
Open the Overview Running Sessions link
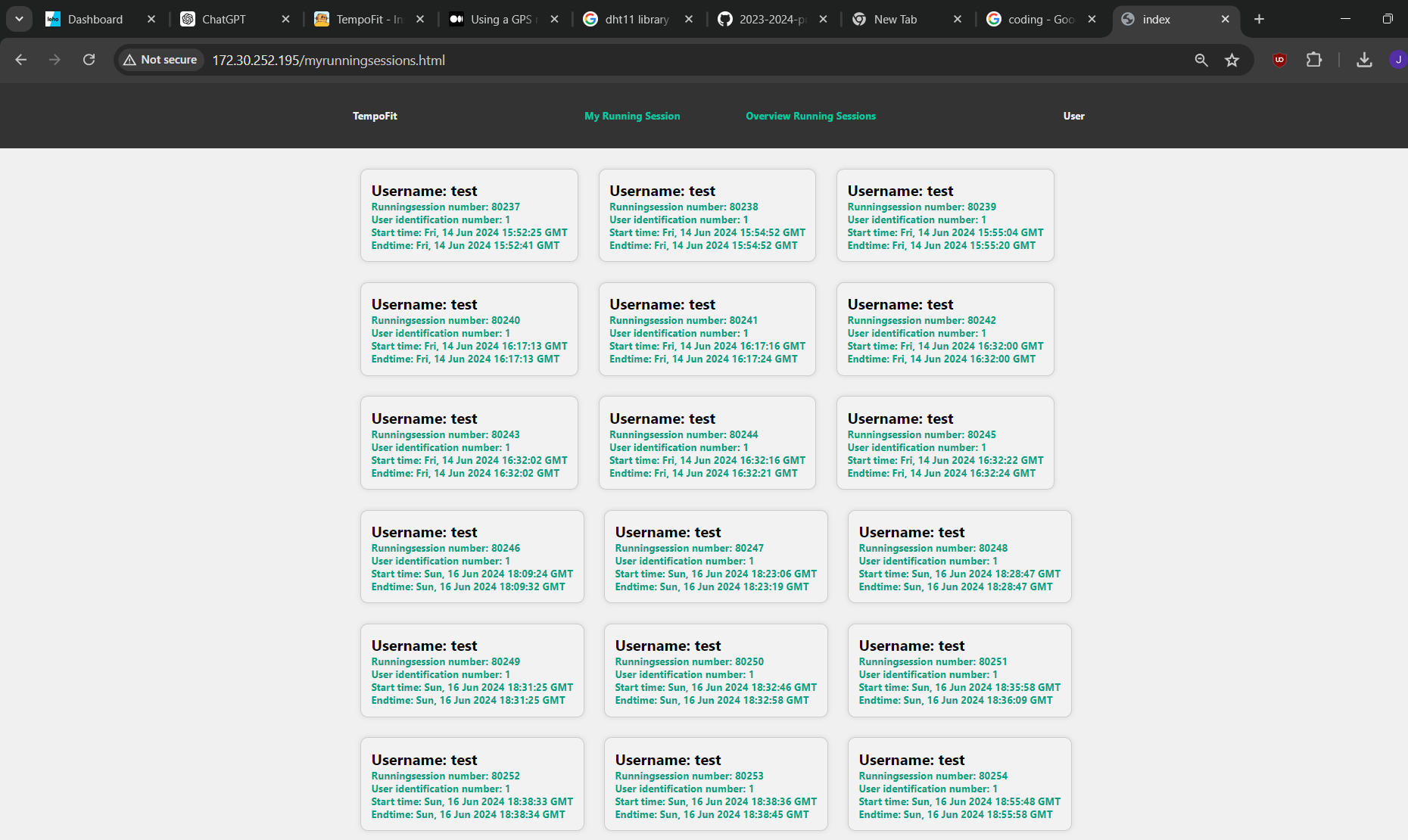[x=811, y=116]
